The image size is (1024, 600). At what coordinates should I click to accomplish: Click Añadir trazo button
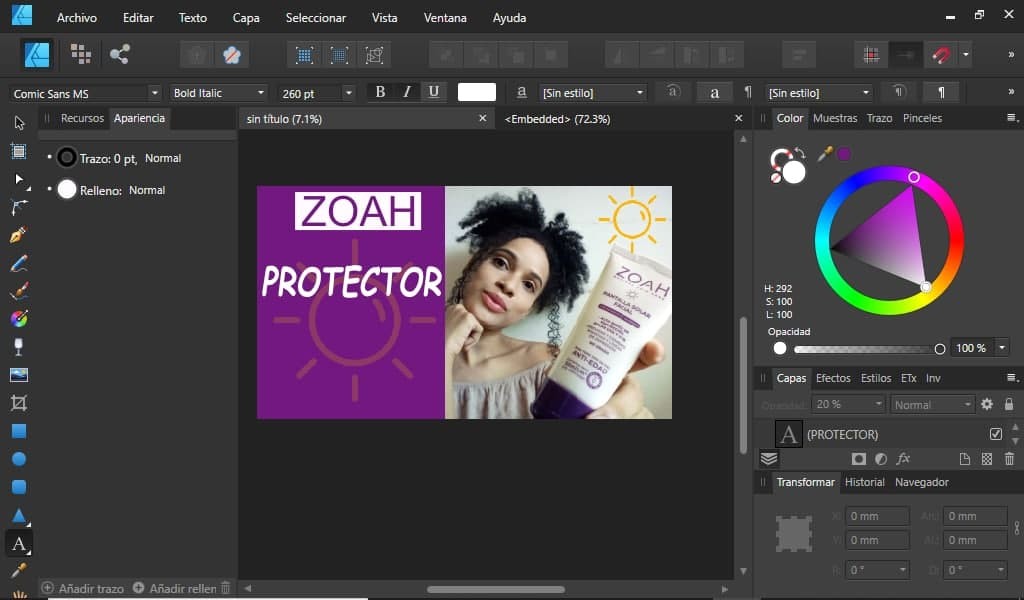(x=84, y=588)
